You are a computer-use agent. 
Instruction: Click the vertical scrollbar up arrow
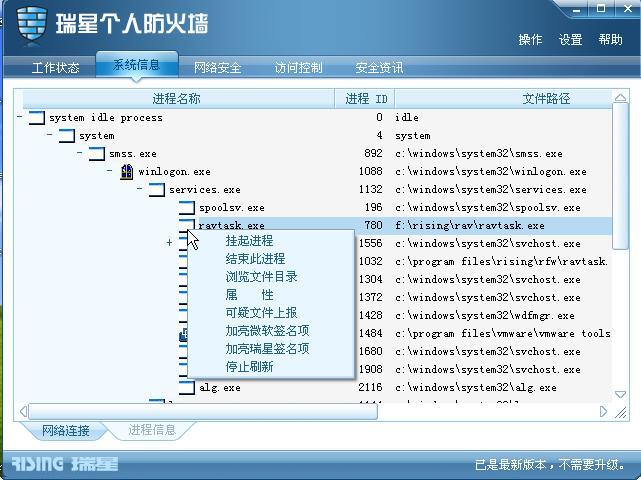point(620,97)
